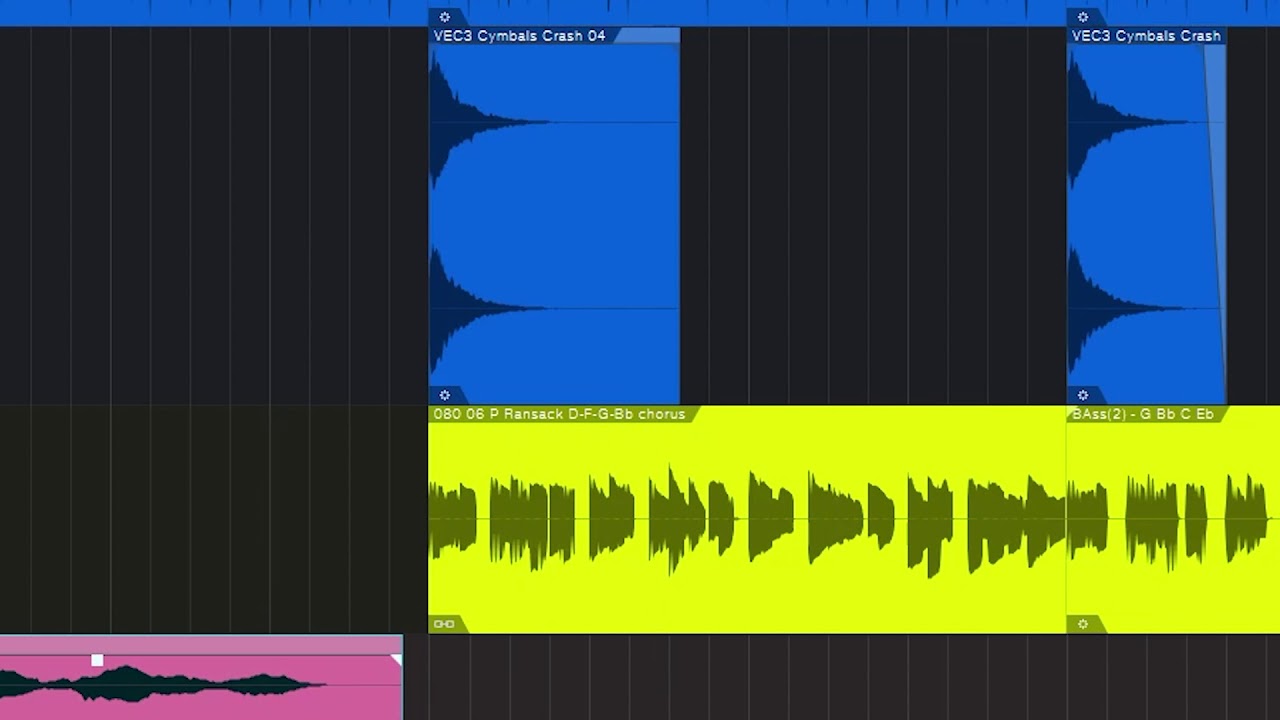
Task: Click the white envelope point on the pink clip
Action: [x=97, y=660]
